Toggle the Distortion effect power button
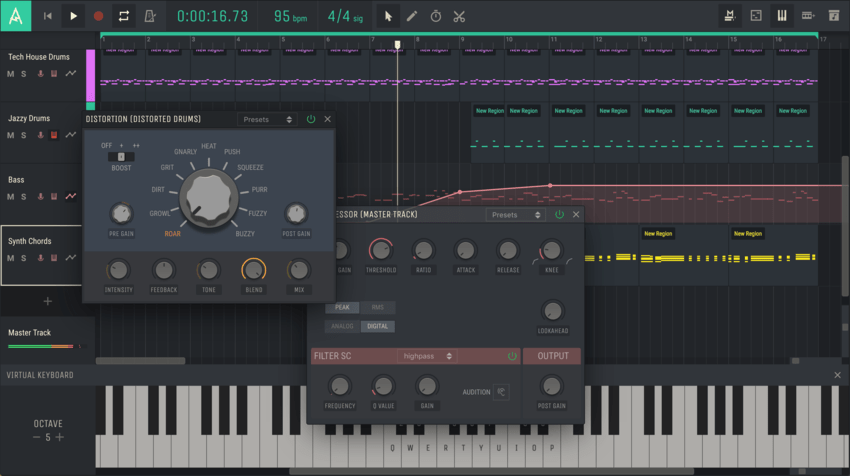The image size is (850, 476). point(311,119)
